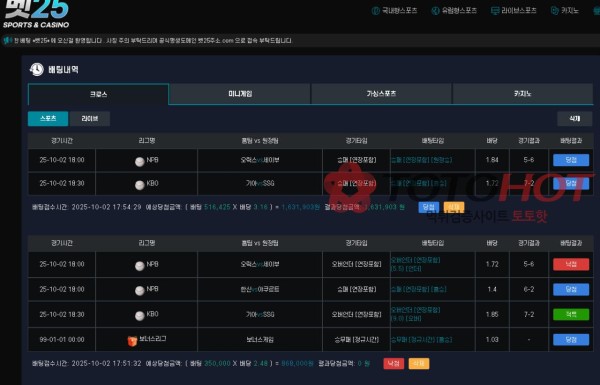Click the baseball icon next to the first NPB row

click(140, 162)
